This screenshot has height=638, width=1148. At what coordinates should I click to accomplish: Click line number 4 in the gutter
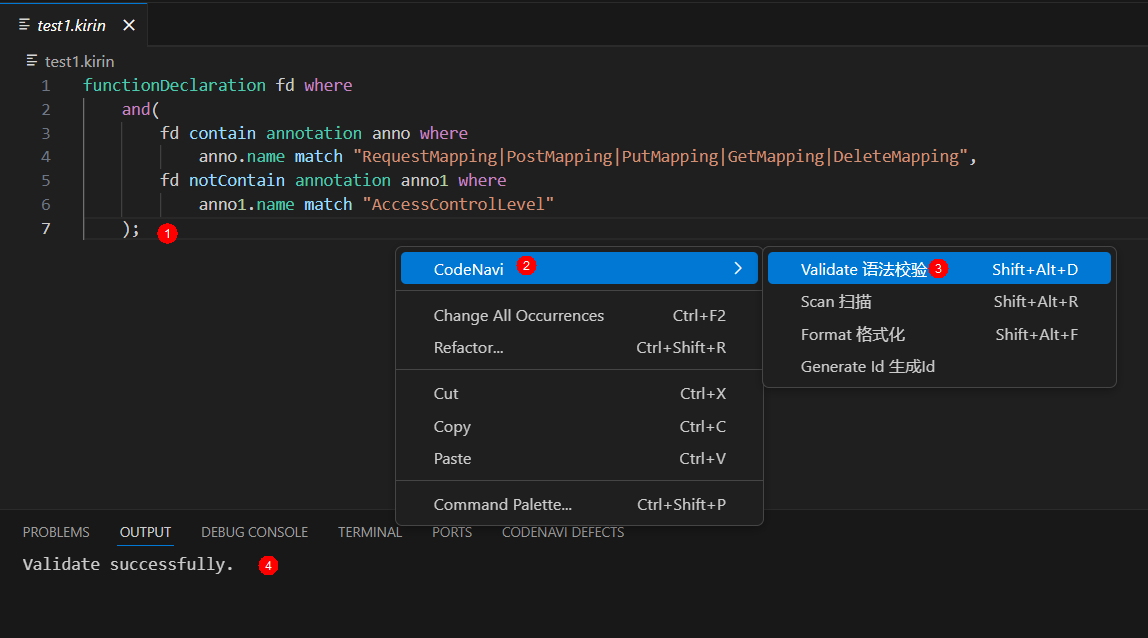46,157
